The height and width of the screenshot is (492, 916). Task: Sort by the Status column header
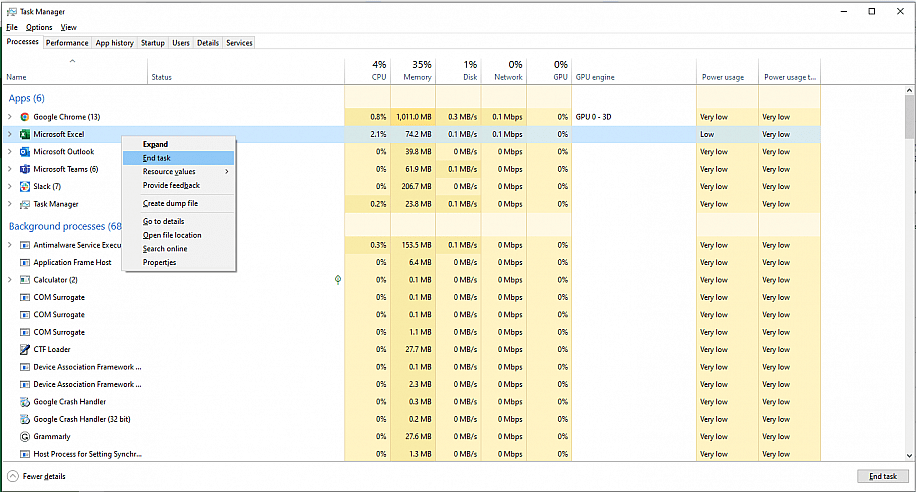click(246, 71)
